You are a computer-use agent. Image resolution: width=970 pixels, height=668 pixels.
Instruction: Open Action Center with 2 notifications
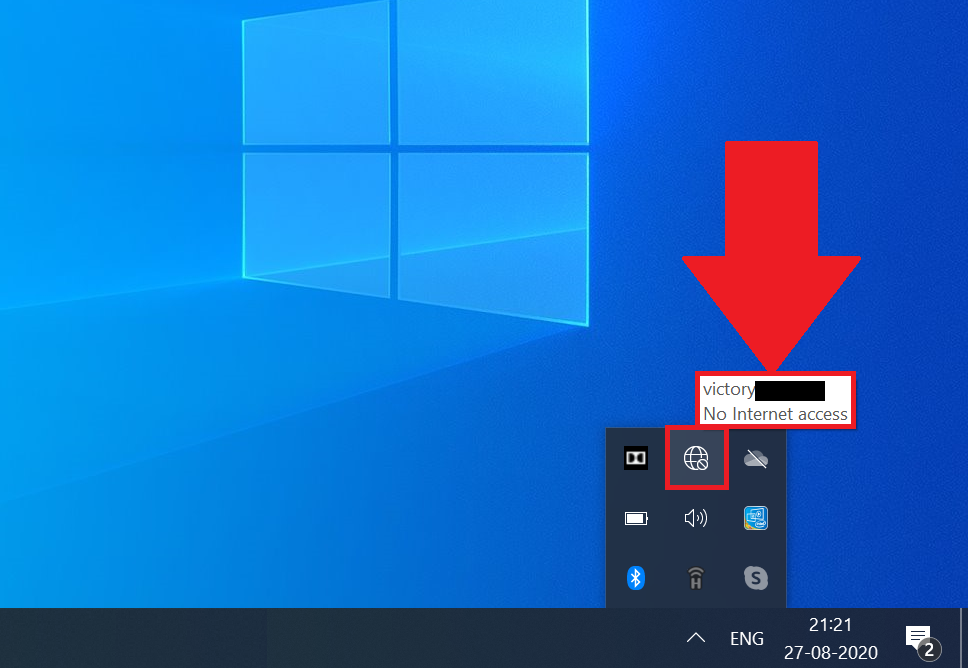coord(917,638)
